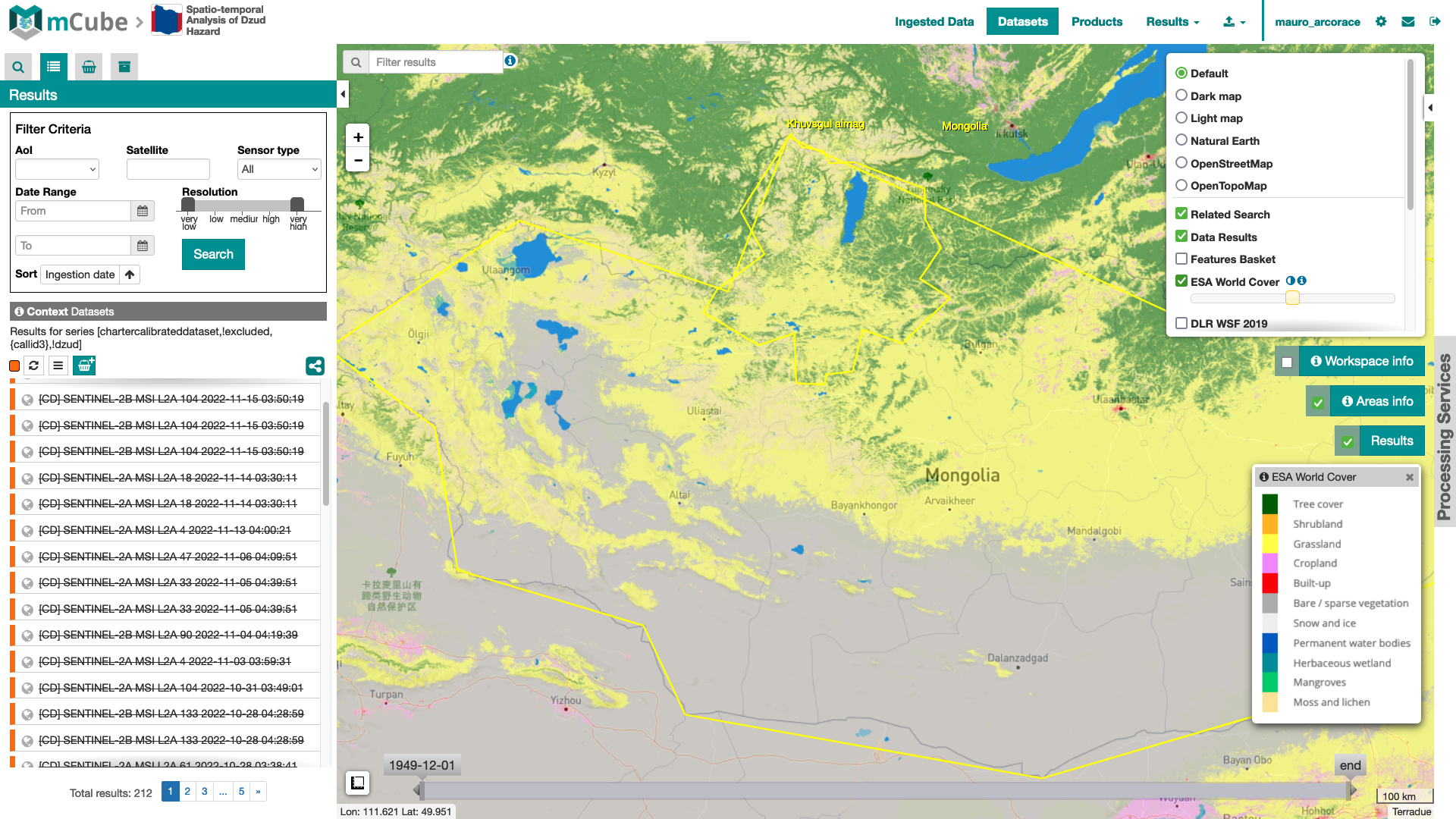
Task: Enable the Features Basket layer checkbox
Action: [x=1181, y=259]
